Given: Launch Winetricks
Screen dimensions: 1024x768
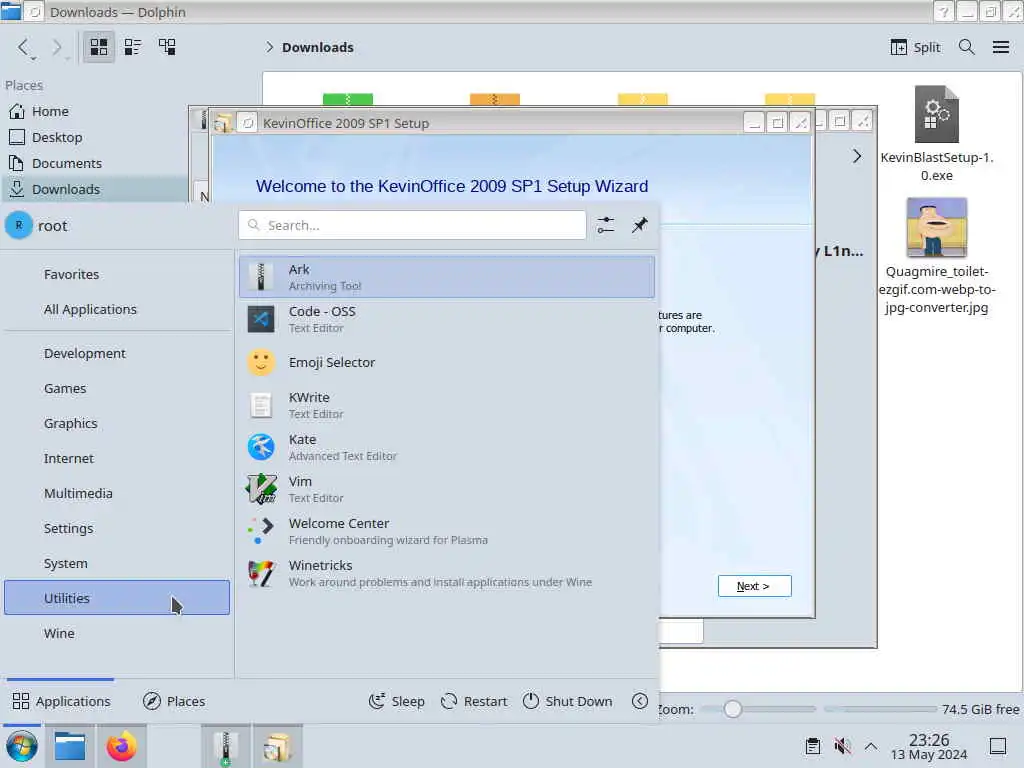Looking at the screenshot, I should pyautogui.click(x=447, y=573).
